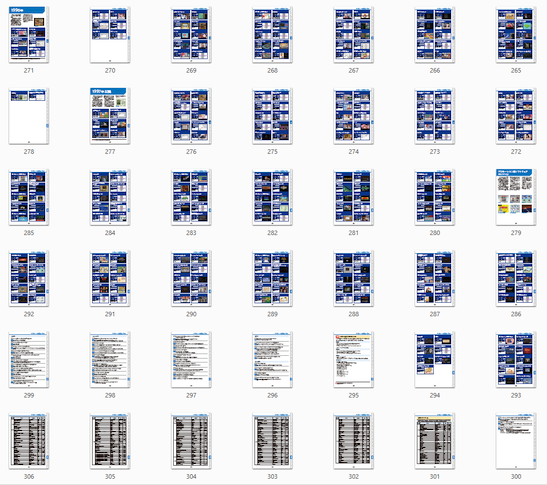This screenshot has height=485, width=547.
Task: Select page 273 thumbnail
Action: (x=435, y=116)
